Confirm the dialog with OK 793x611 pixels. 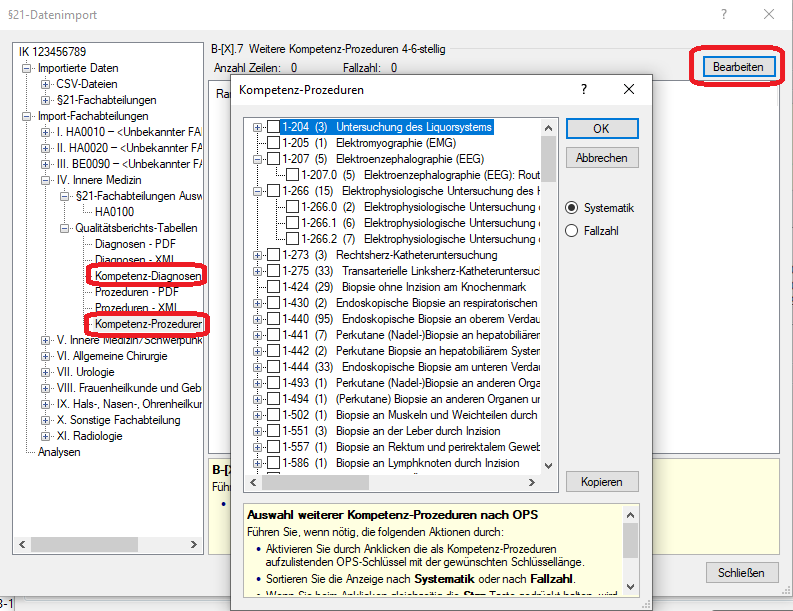click(602, 128)
